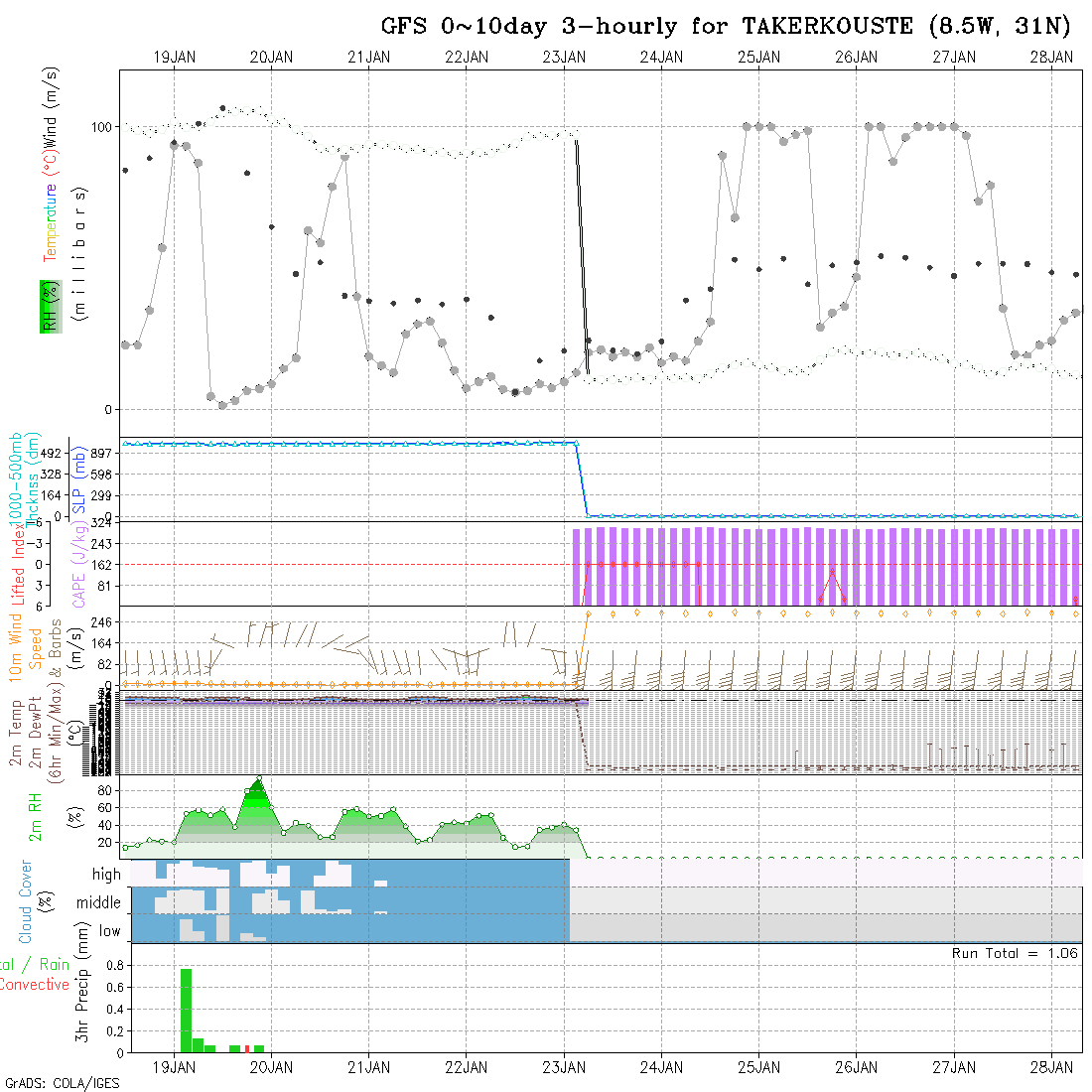Click the "high" cloud cover row label
Image resolution: width=1092 pixels, height=1092 pixels.
pyautogui.click(x=106, y=875)
